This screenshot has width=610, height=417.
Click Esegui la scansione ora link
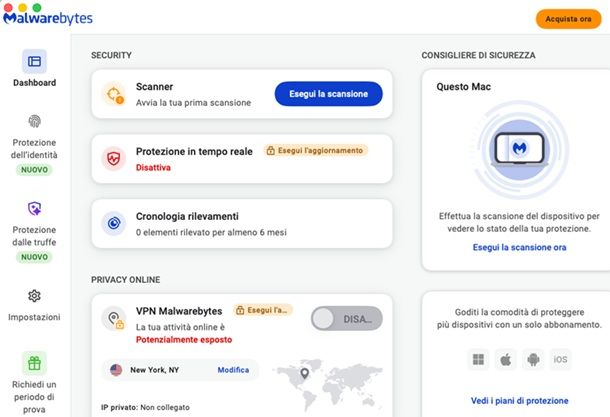[x=519, y=247]
